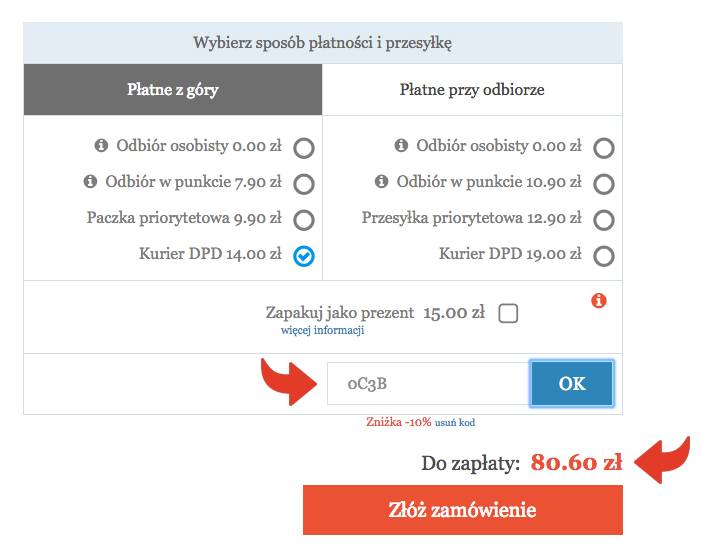Switch to Płatne z góry tab
702x557 pixels.
(173, 90)
